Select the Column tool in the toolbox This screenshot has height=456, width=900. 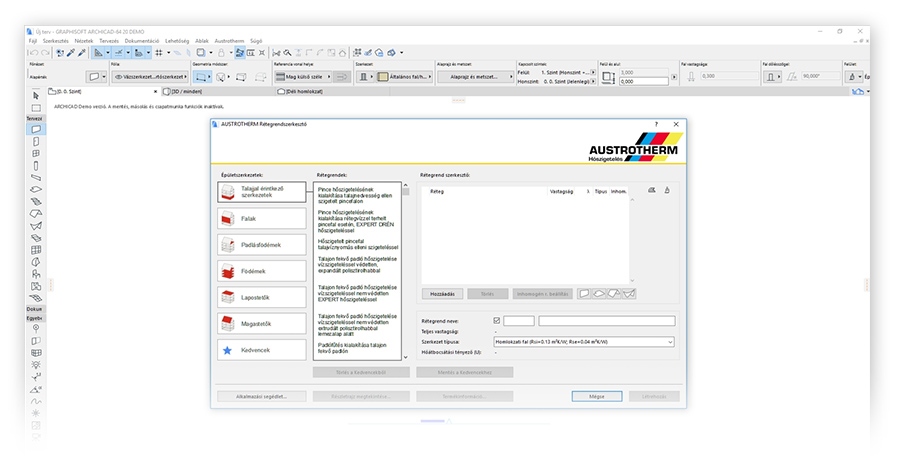36,165
